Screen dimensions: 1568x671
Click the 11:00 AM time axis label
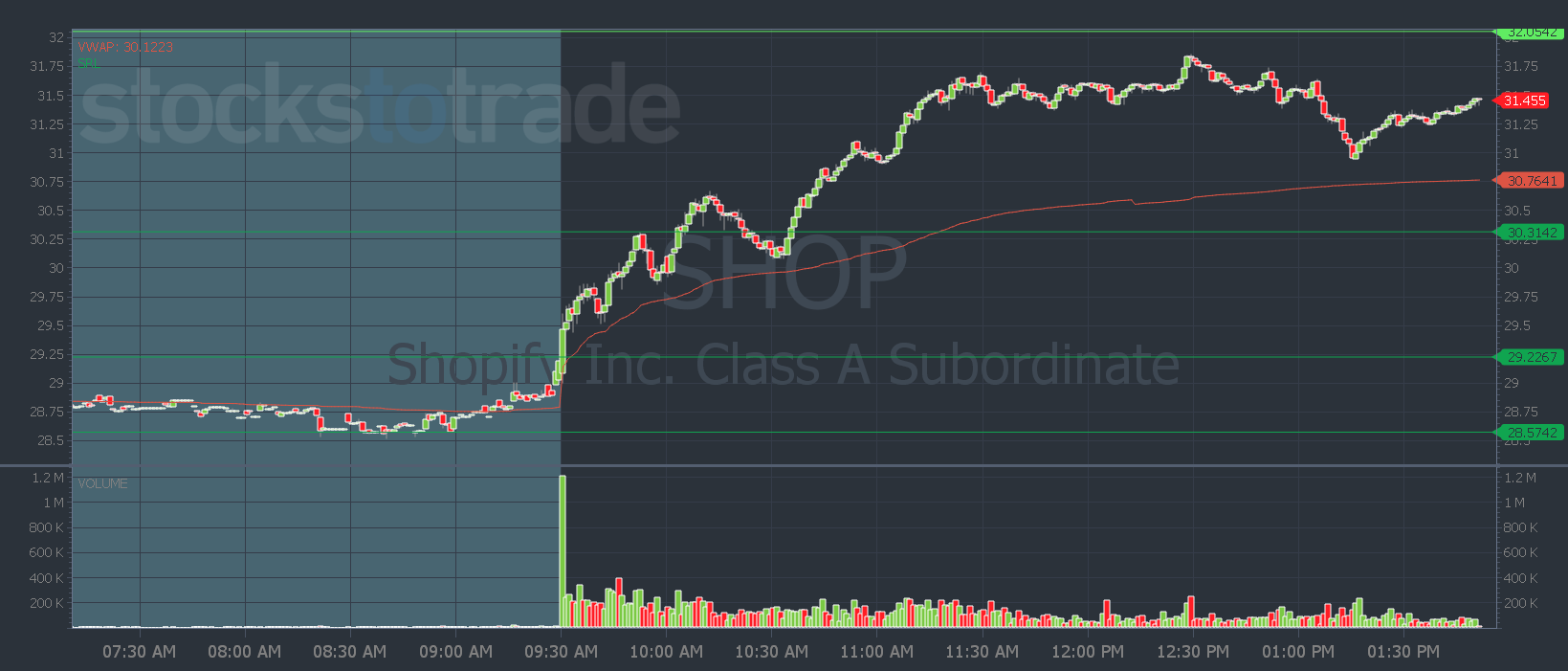coord(876,652)
